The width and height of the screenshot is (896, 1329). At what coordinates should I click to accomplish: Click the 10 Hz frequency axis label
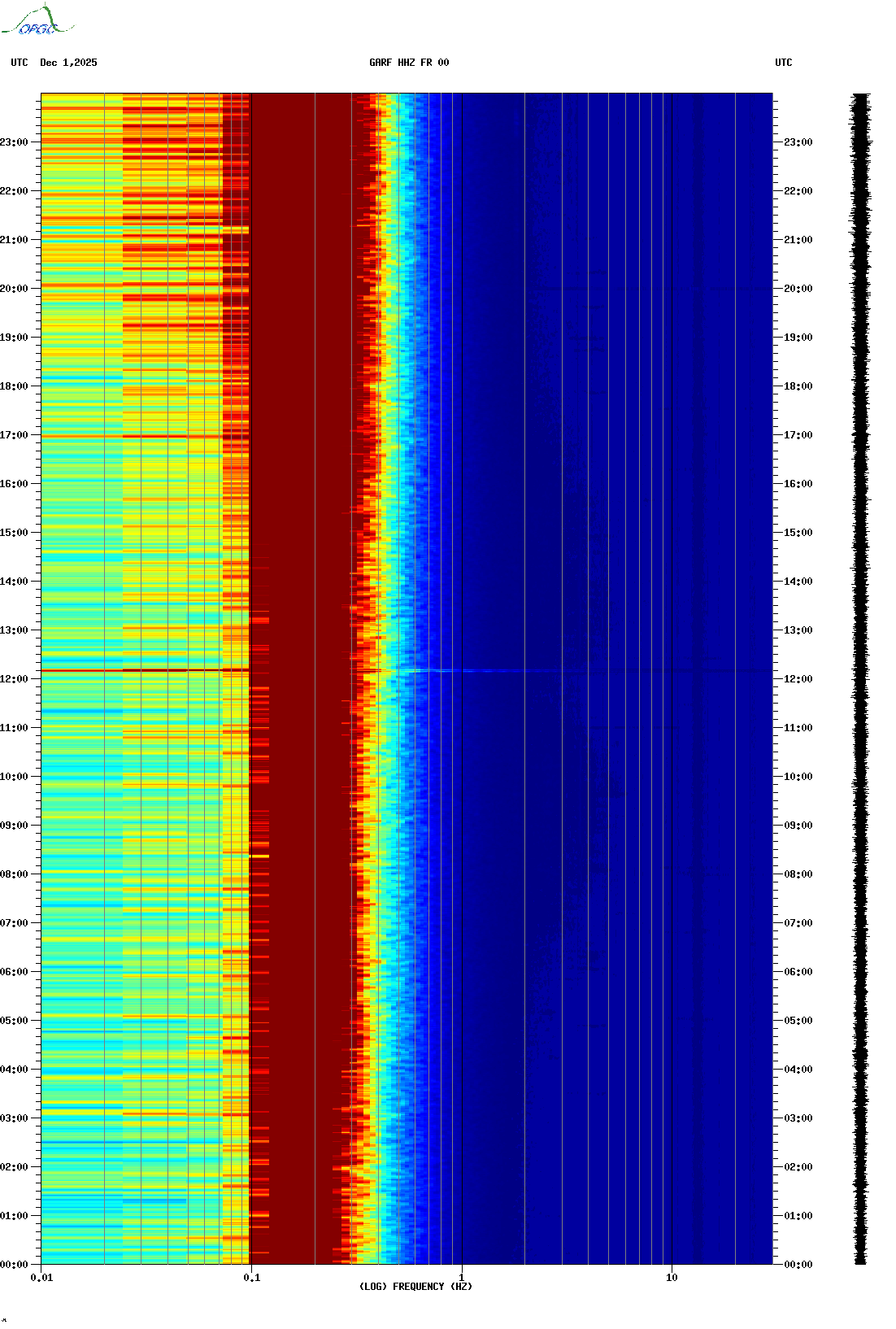coord(672,1278)
